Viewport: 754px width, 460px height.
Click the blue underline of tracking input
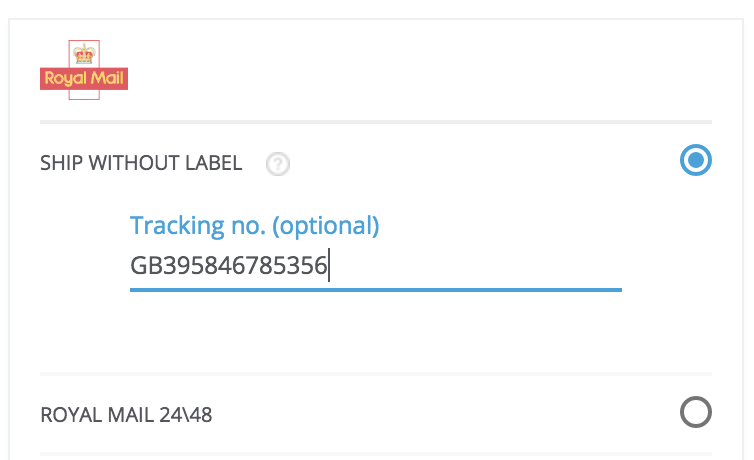(376, 290)
